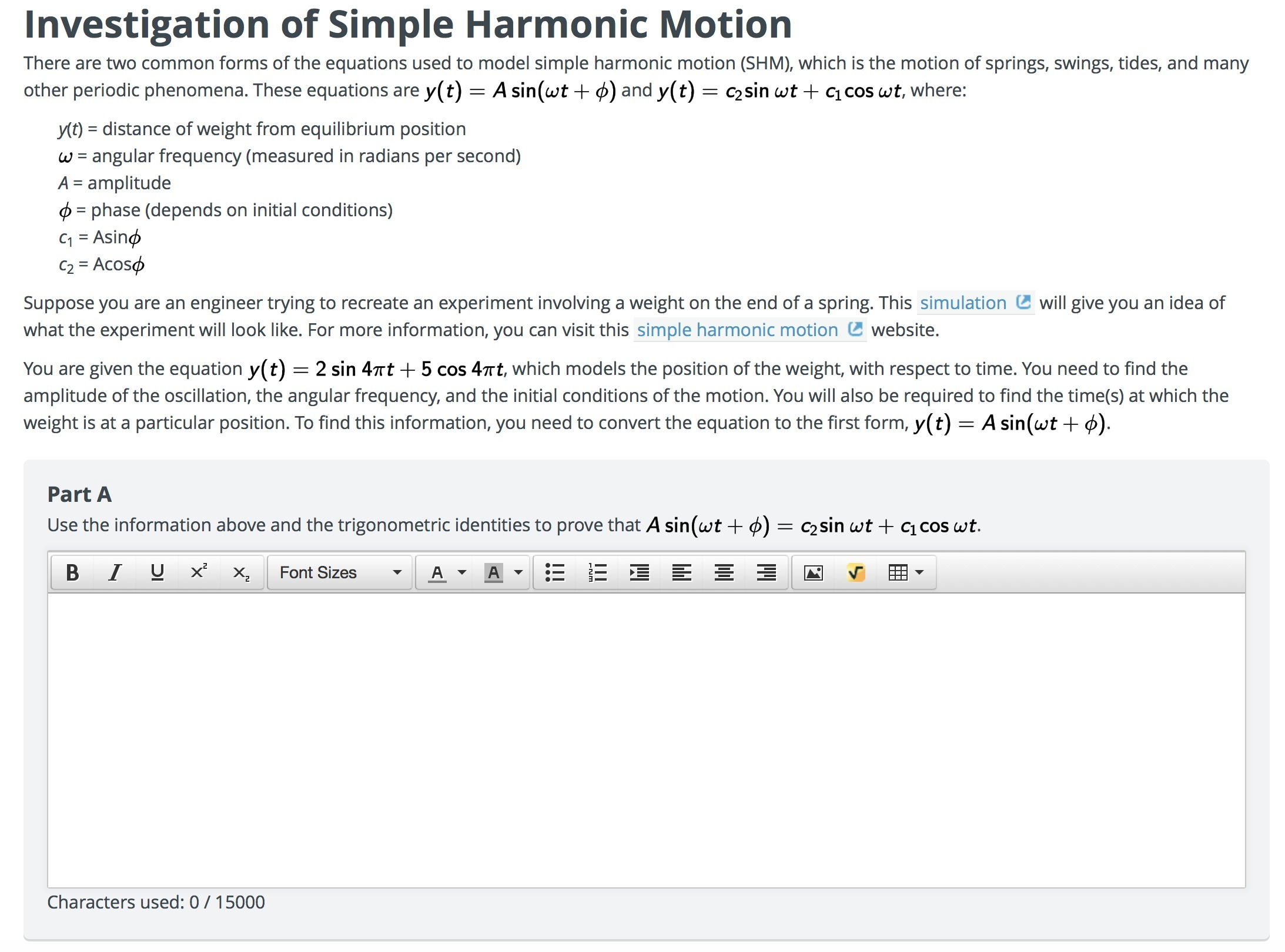Screen dimensions: 1285x952
Task: Insert an image into answer
Action: tap(814, 572)
